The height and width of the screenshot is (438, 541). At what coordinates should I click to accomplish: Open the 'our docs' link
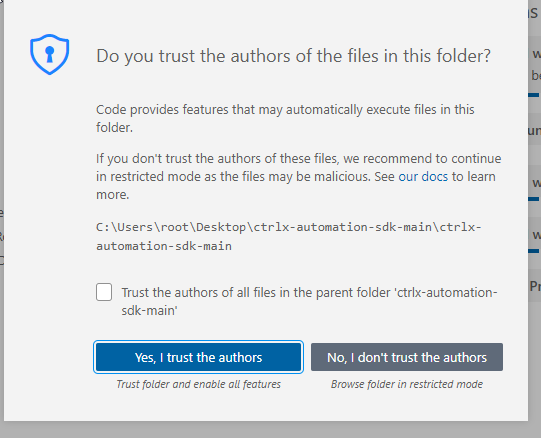point(423,177)
